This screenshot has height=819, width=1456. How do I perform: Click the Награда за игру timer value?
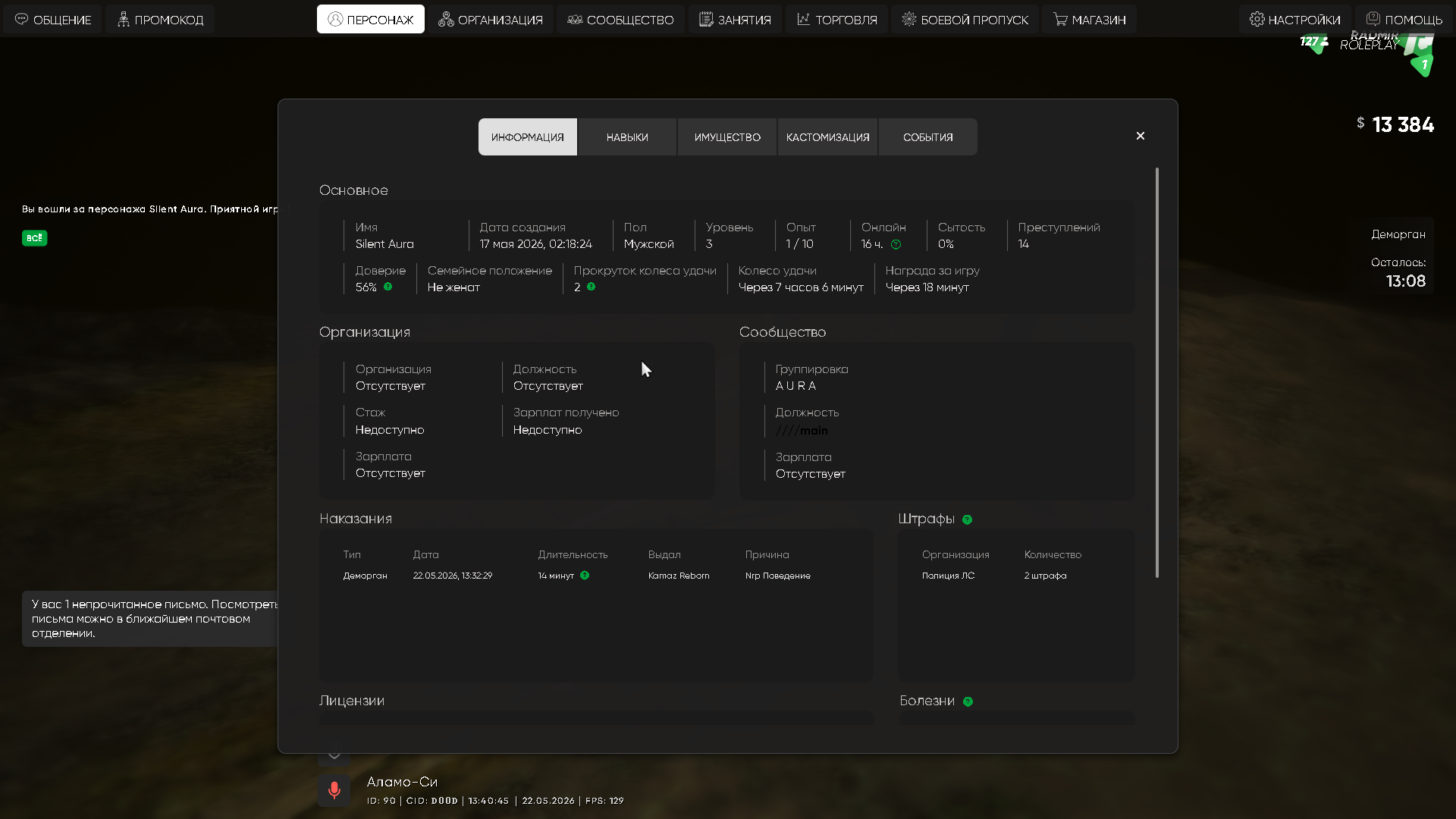coord(927,287)
